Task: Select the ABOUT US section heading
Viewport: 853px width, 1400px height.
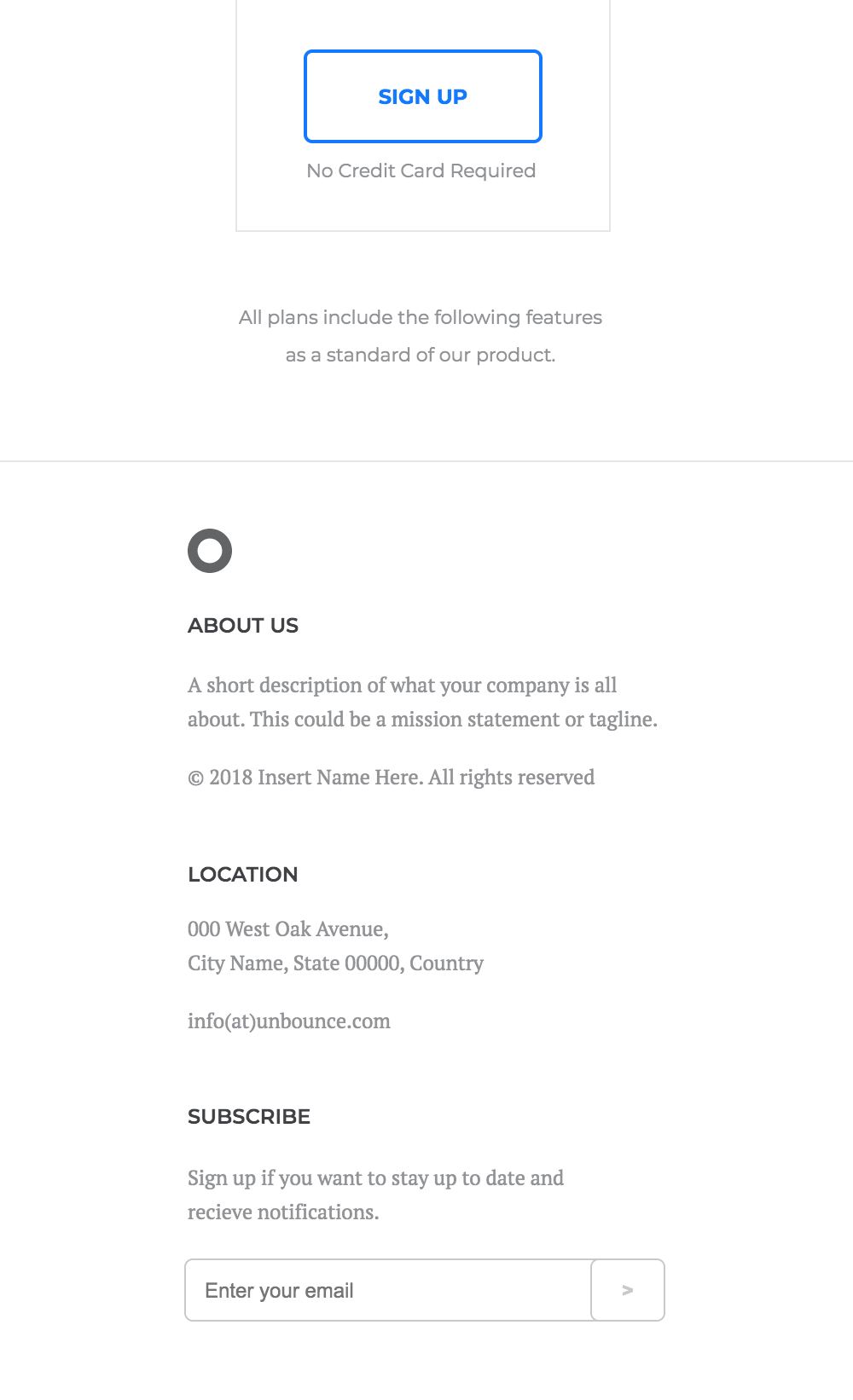Action: pos(243,625)
